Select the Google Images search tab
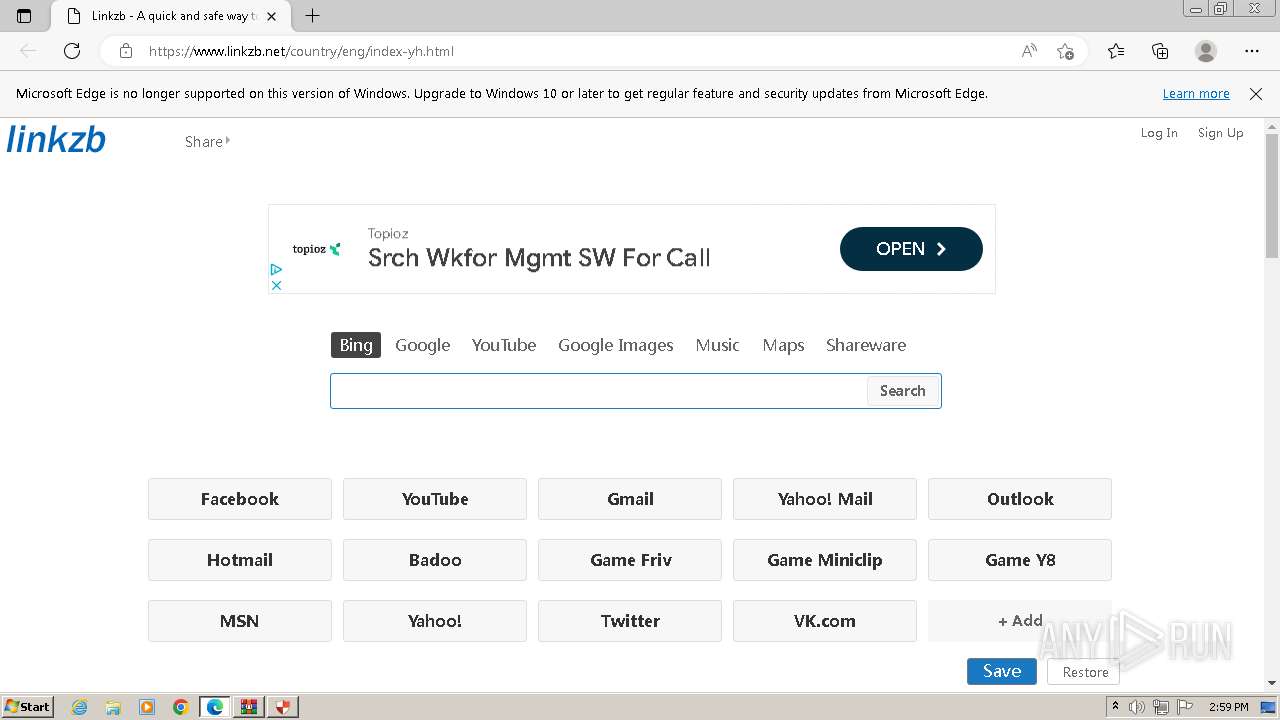This screenshot has height=720, width=1280. pyautogui.click(x=616, y=345)
